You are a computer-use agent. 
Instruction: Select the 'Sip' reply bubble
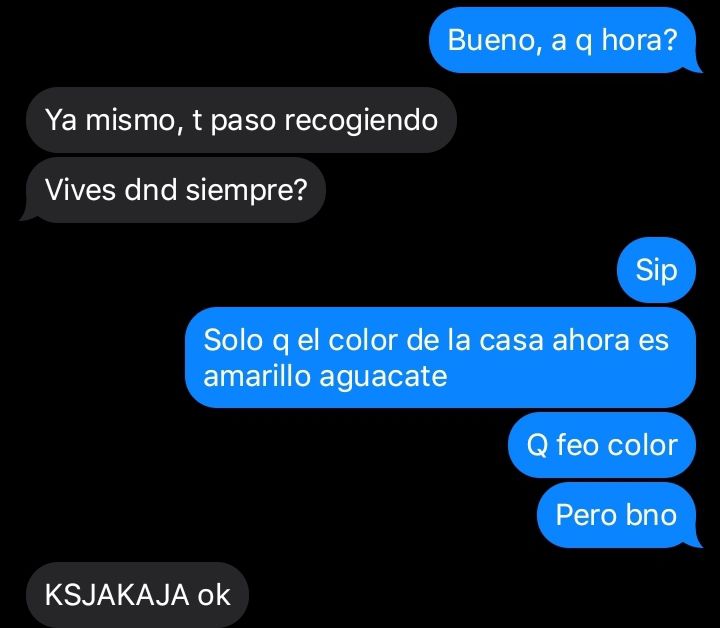[x=657, y=270]
